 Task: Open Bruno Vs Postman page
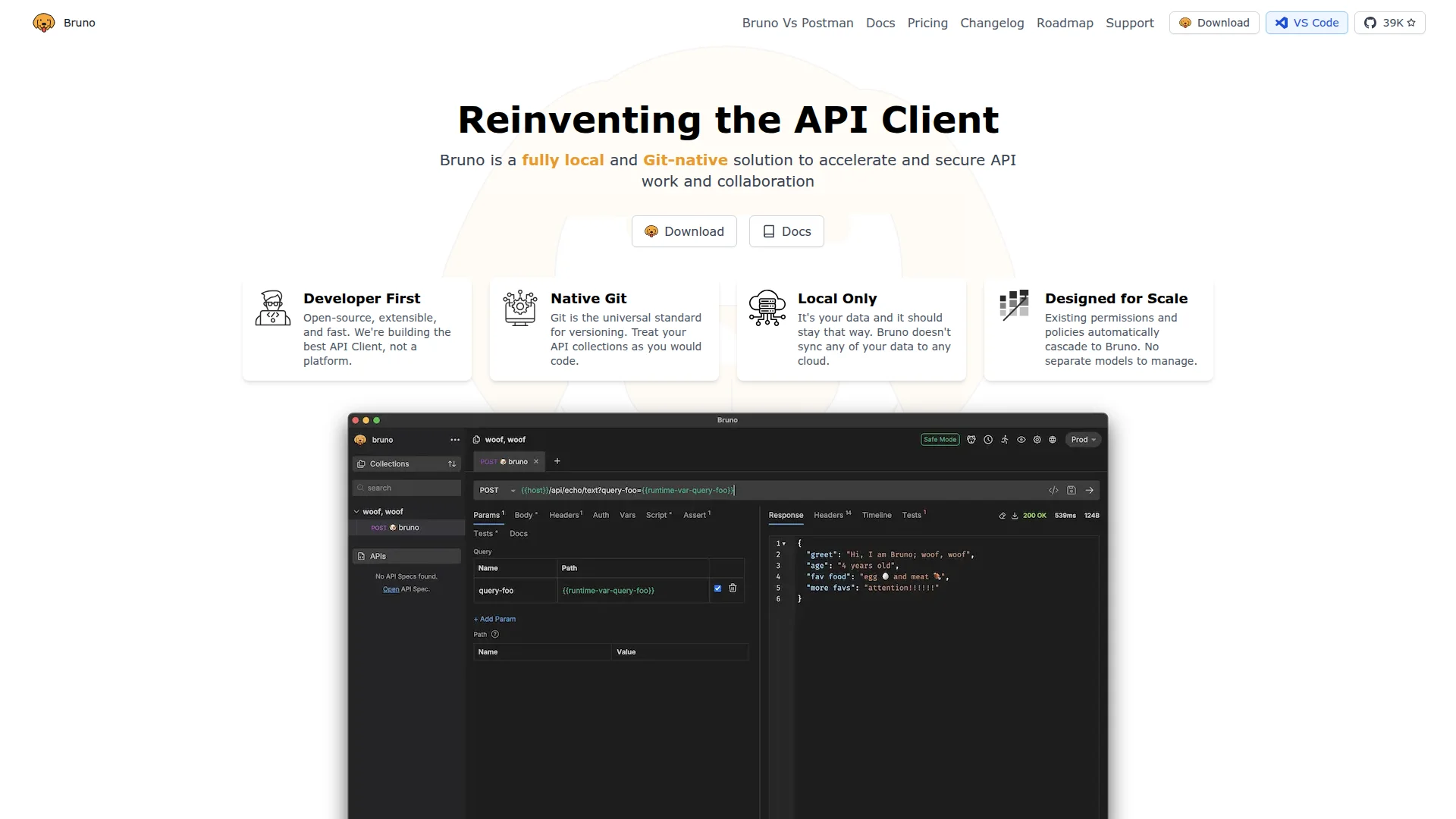pyautogui.click(x=797, y=23)
